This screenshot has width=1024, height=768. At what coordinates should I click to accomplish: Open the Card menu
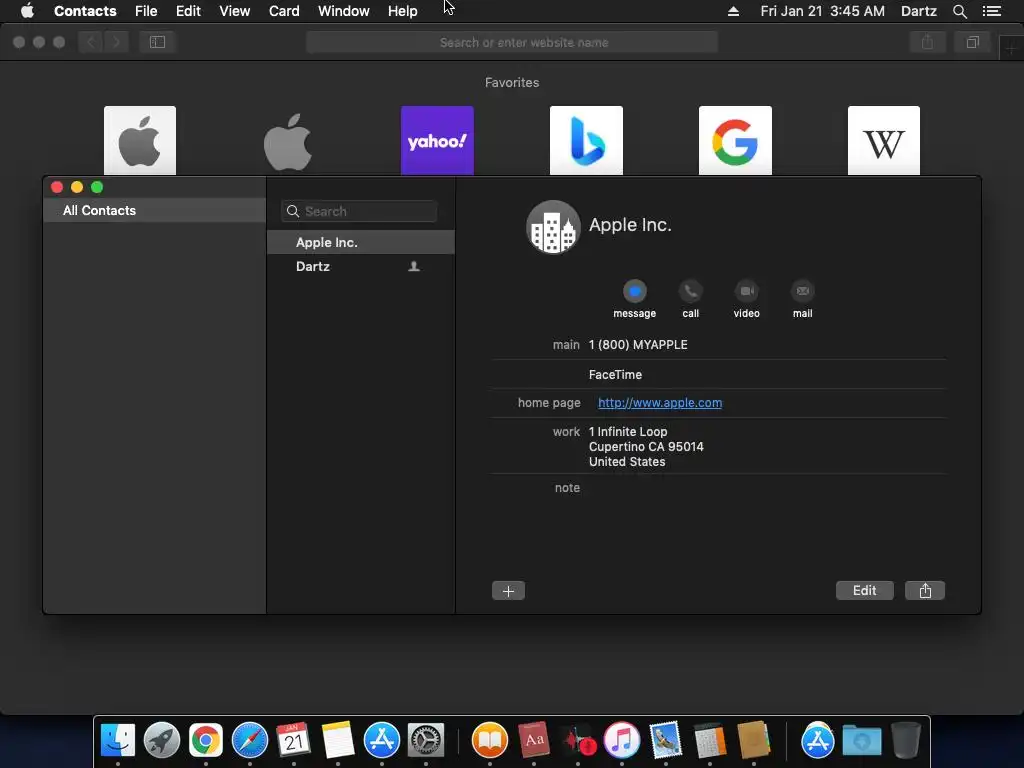(284, 11)
